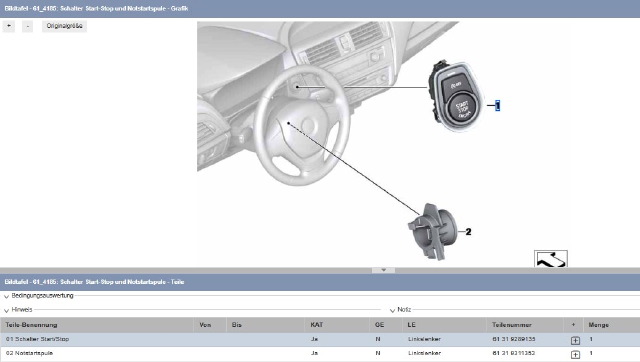640x362 pixels.
Task: Select callout number 2 in diagram
Action: pos(468,232)
